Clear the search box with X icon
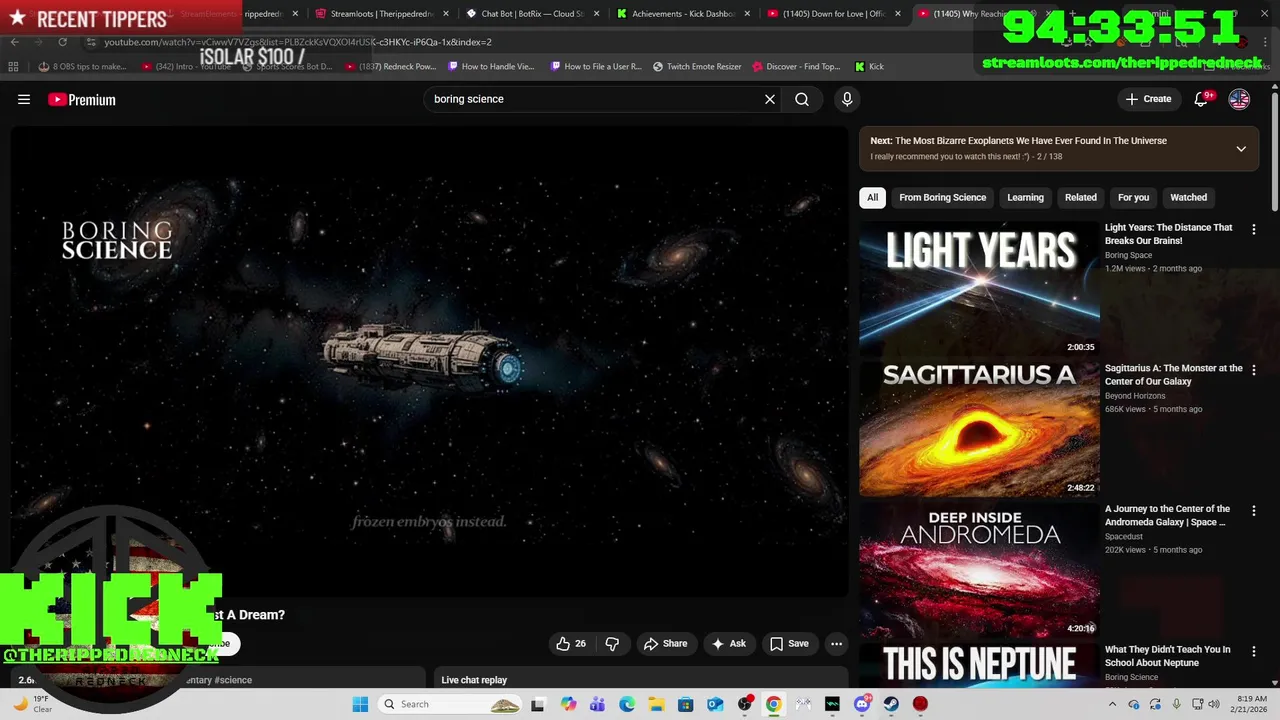The height and width of the screenshot is (720, 1280). click(x=770, y=99)
